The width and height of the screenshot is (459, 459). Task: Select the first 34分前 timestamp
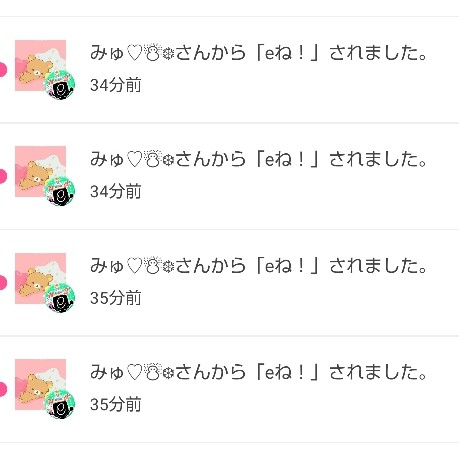click(116, 85)
